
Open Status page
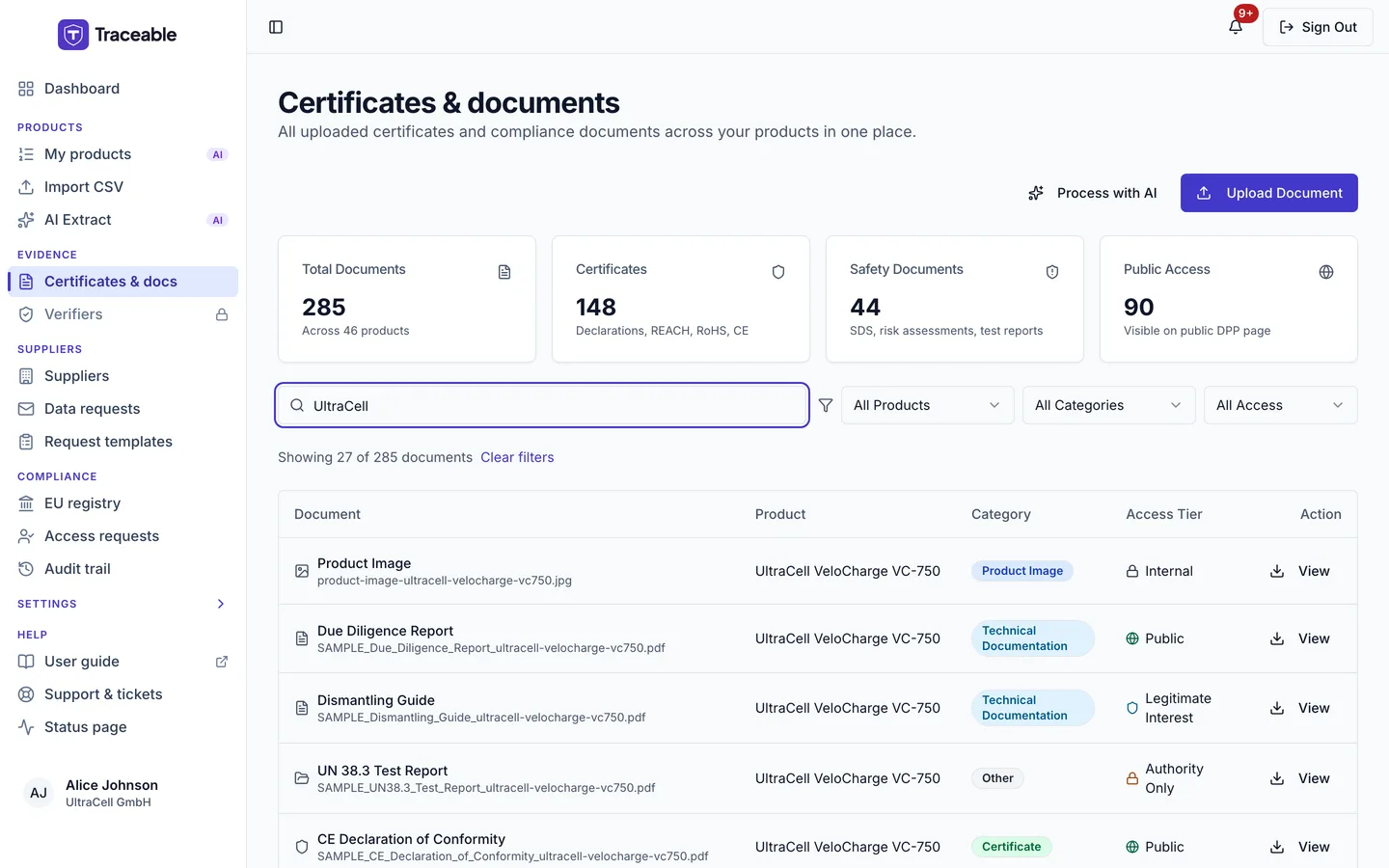coord(123,727)
